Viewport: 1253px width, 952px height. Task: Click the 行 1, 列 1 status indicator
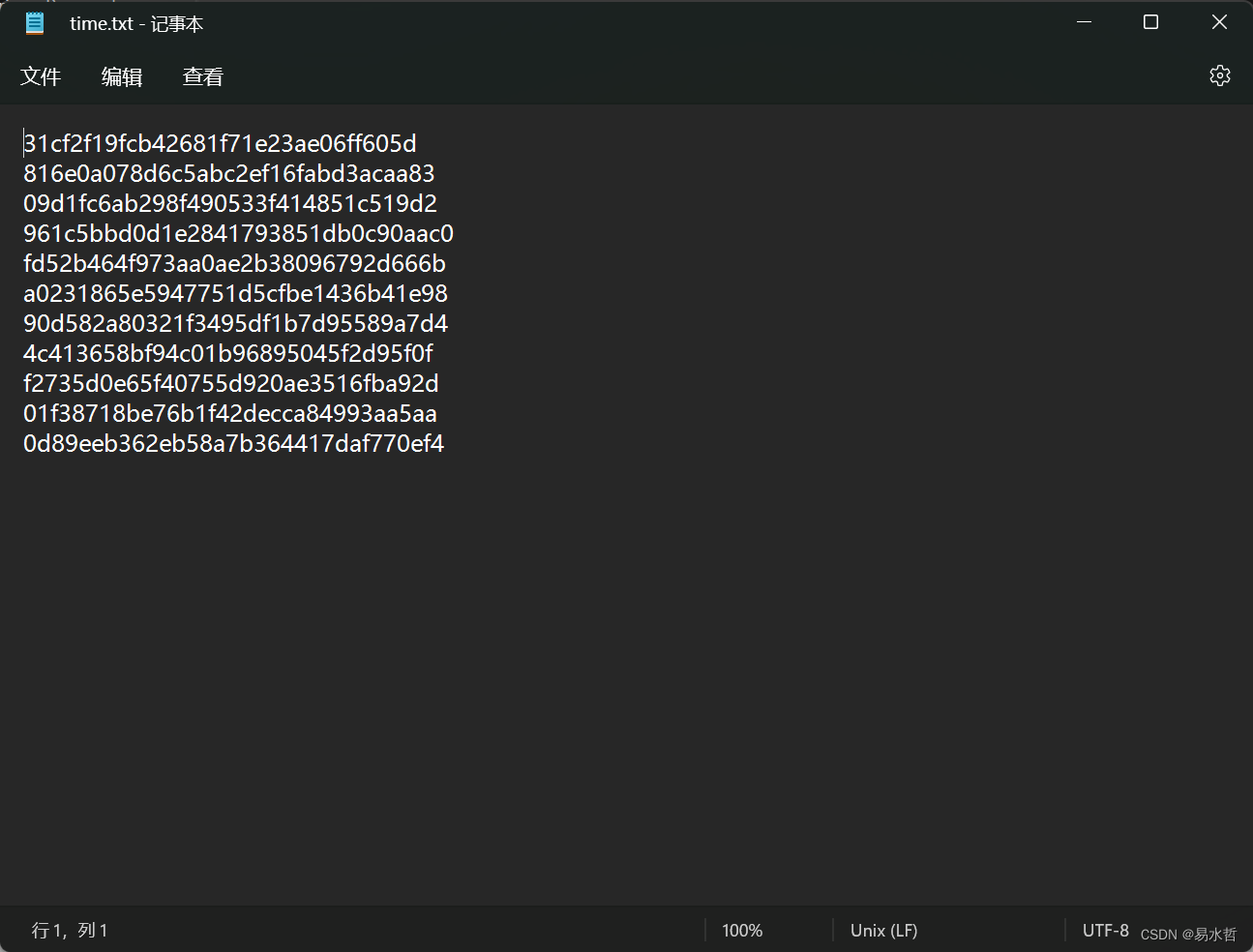(x=70, y=930)
